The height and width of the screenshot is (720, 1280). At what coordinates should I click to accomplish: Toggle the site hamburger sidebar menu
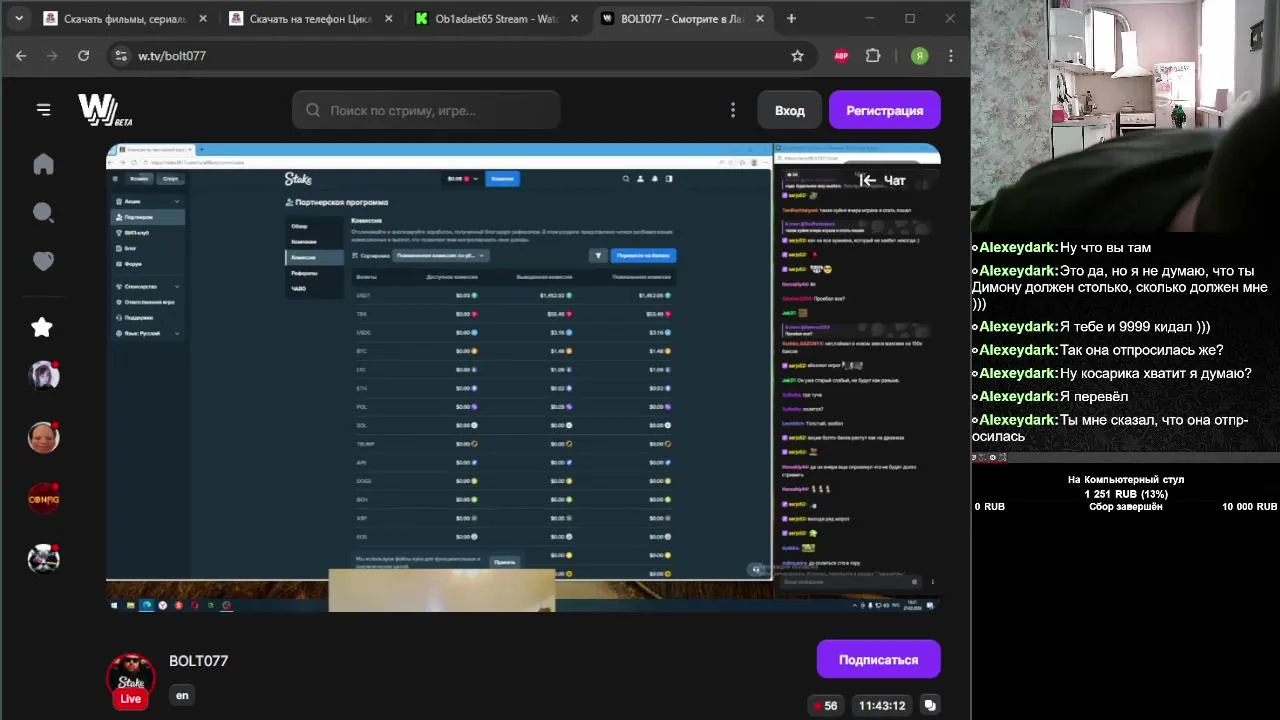point(43,110)
